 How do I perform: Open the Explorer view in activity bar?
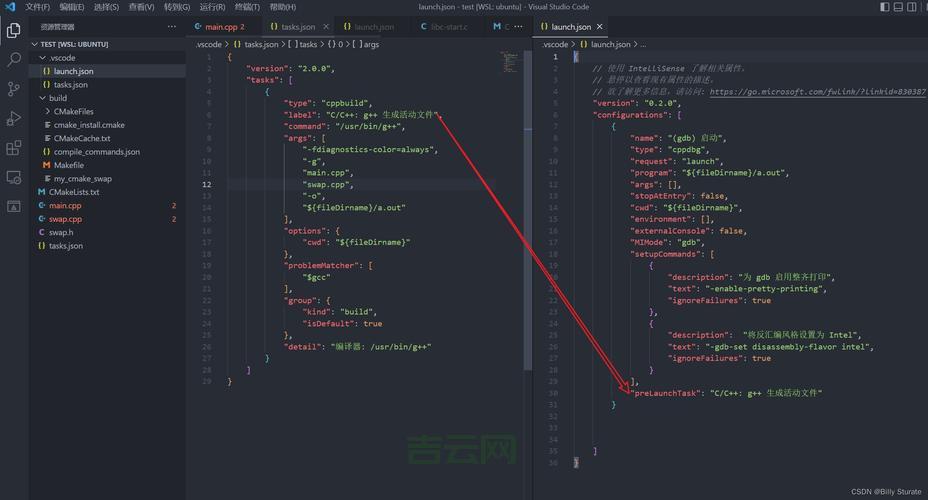pyautogui.click(x=14, y=30)
